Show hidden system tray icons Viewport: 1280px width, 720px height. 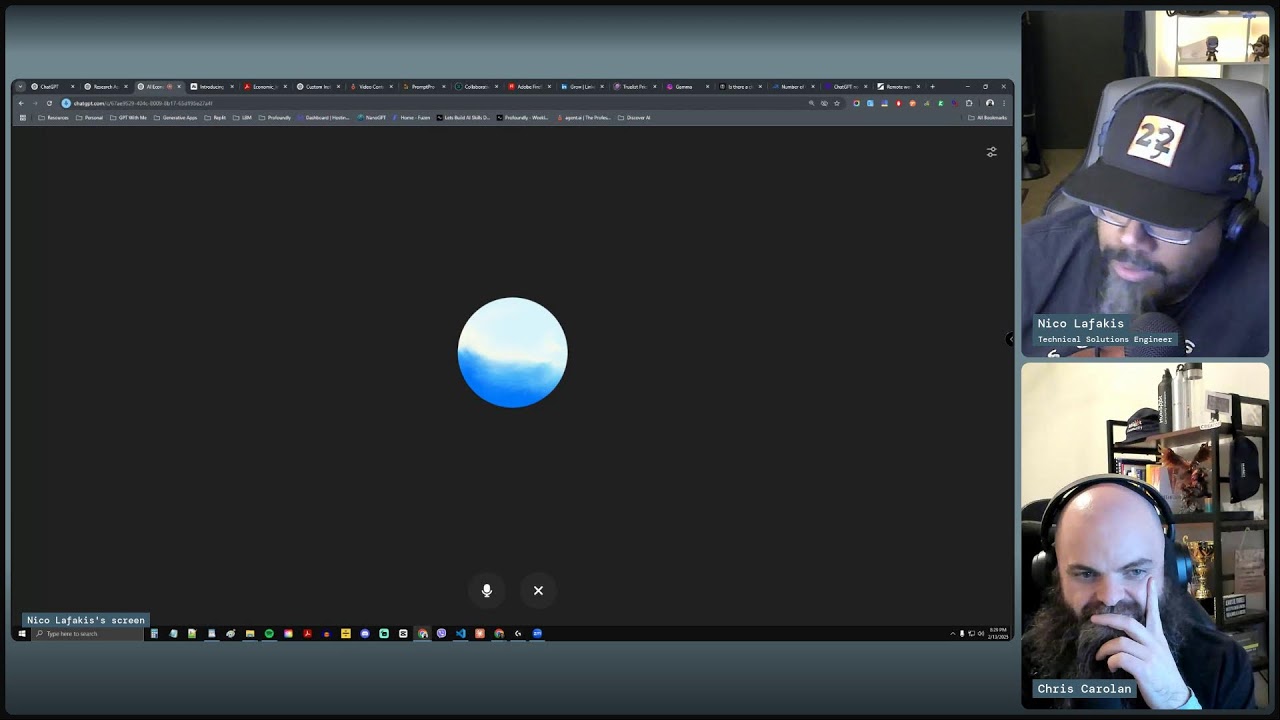(953, 634)
